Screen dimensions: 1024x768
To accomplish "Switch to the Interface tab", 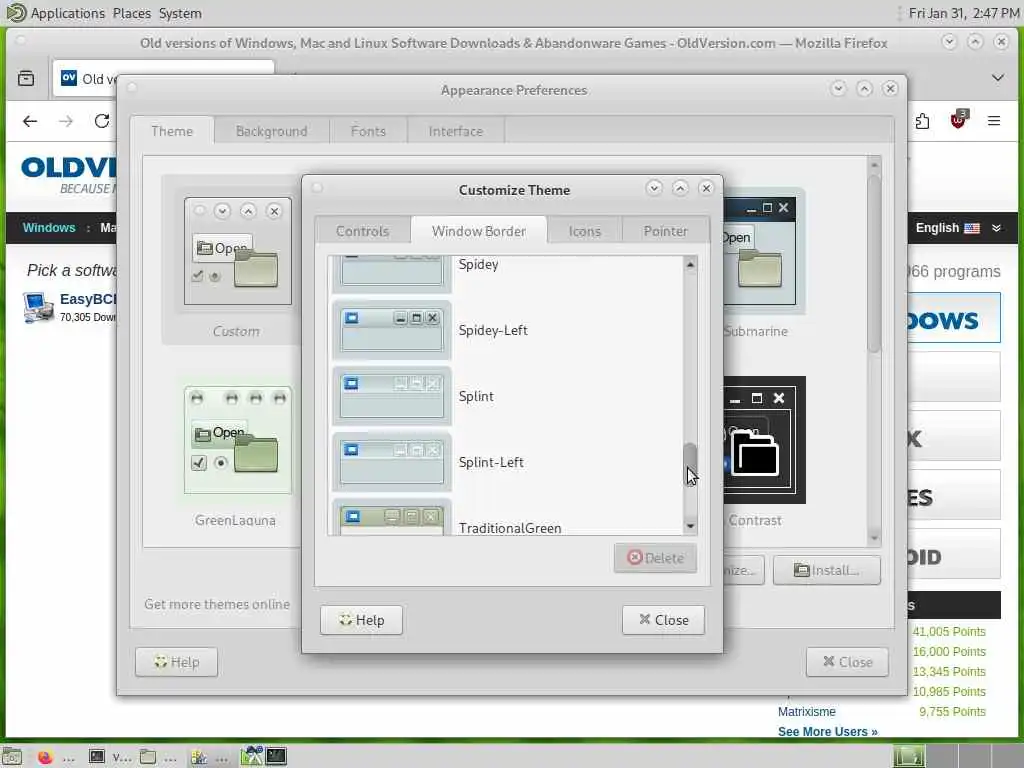I will coord(456,131).
